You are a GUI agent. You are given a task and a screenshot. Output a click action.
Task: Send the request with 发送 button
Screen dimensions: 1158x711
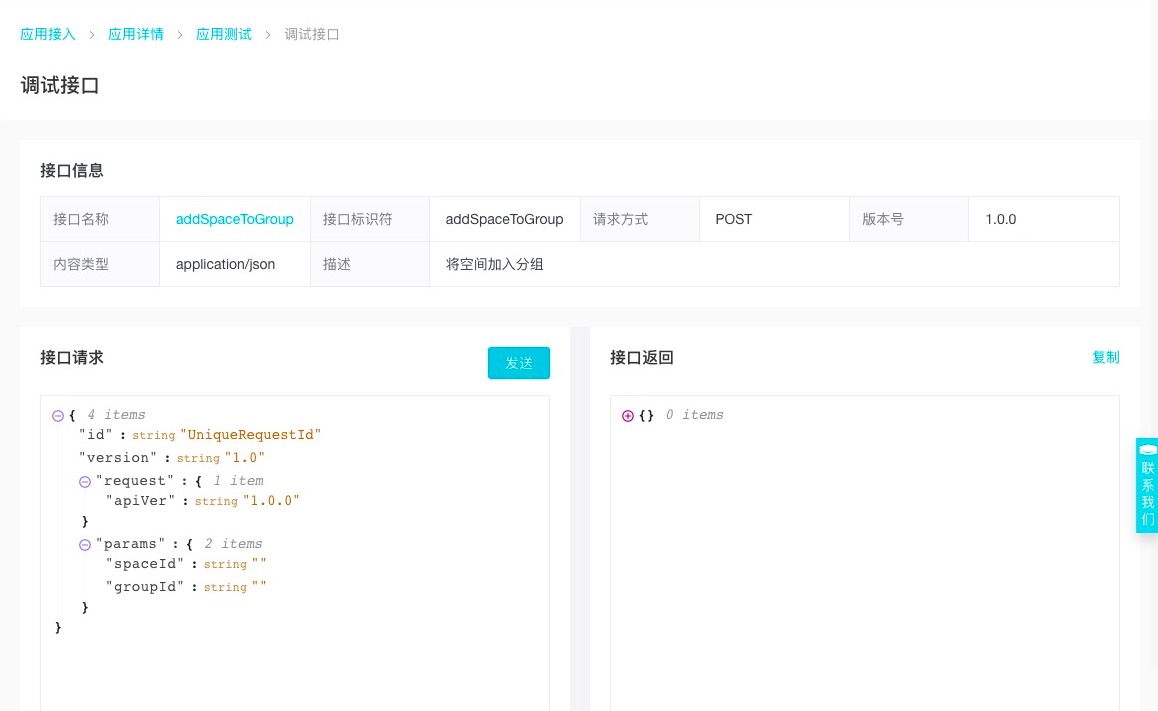[518, 363]
